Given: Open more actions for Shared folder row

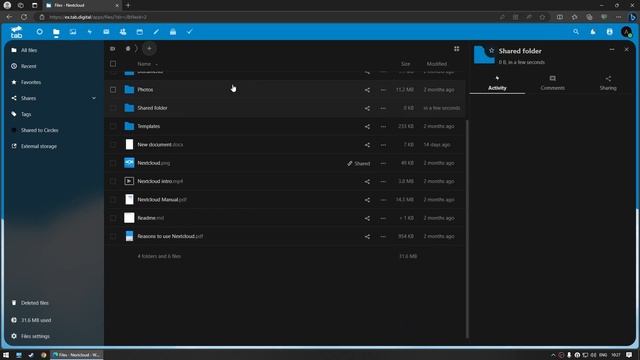Looking at the screenshot, I should pos(383,108).
